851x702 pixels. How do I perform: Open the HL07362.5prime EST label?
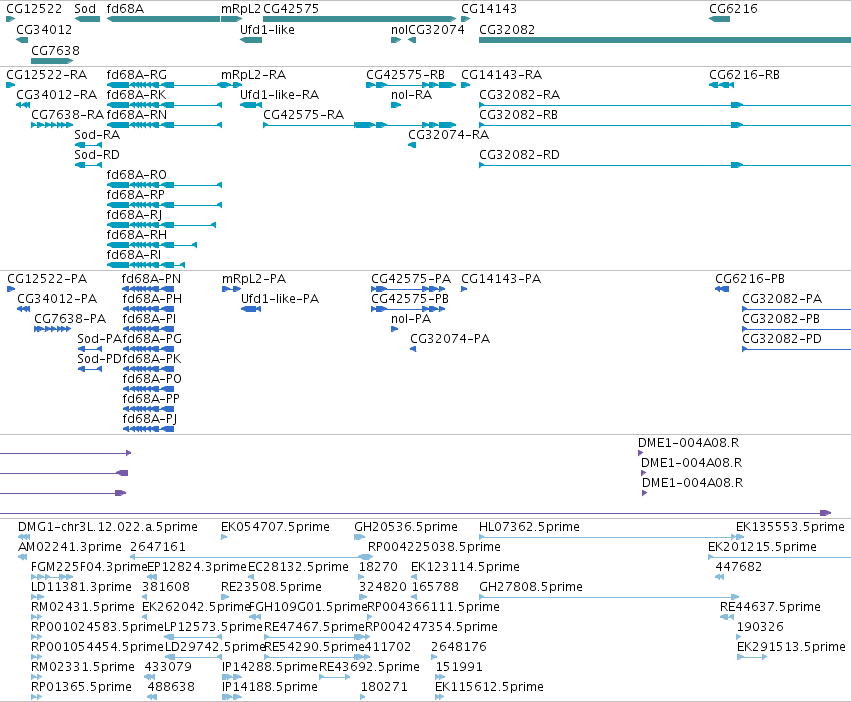[529, 527]
